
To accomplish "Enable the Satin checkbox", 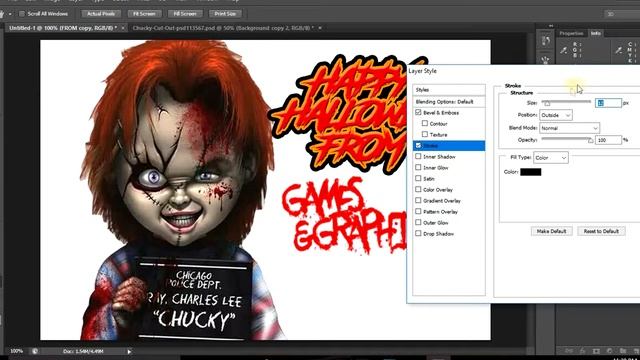I will [x=418, y=178].
